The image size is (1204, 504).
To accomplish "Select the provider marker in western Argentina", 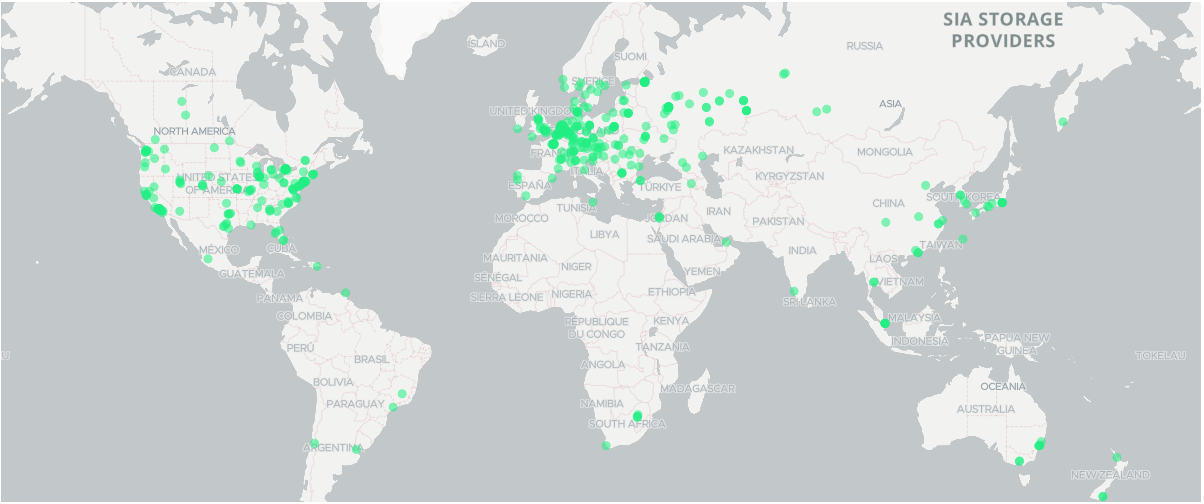I will pyautogui.click(x=314, y=443).
